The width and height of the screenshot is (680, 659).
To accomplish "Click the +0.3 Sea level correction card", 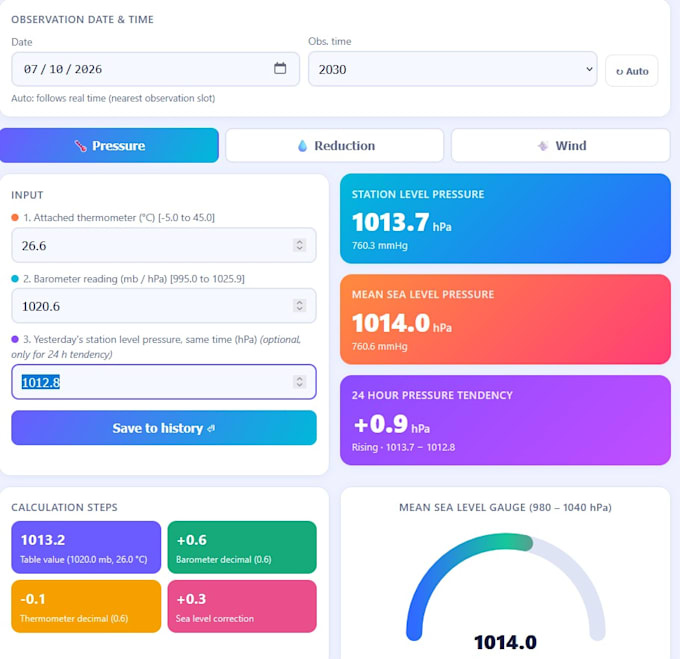I will [242, 606].
